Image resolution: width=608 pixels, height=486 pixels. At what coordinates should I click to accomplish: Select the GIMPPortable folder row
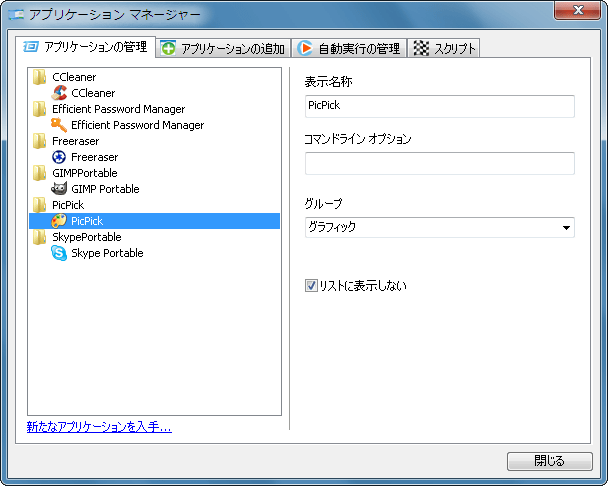coord(85,173)
